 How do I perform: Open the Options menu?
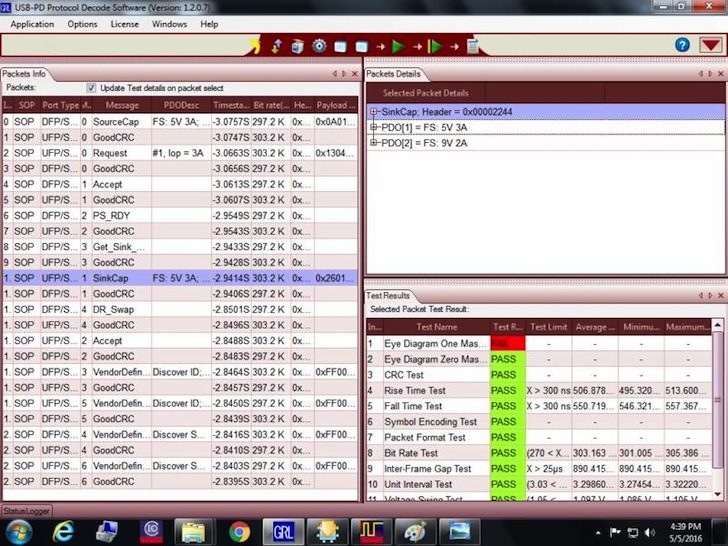click(82, 24)
